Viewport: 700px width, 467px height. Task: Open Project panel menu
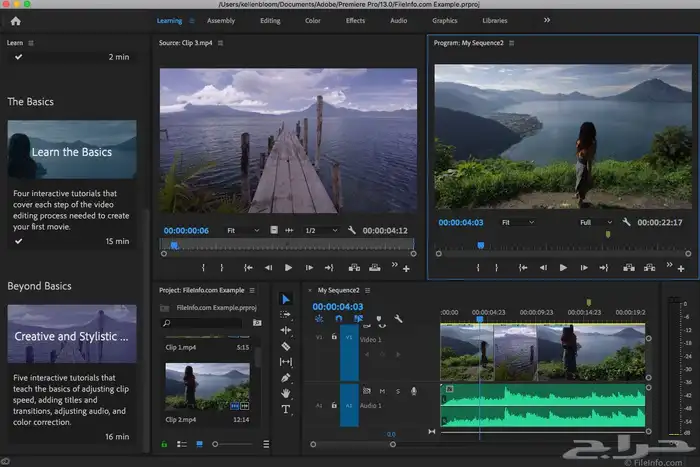tap(252, 290)
